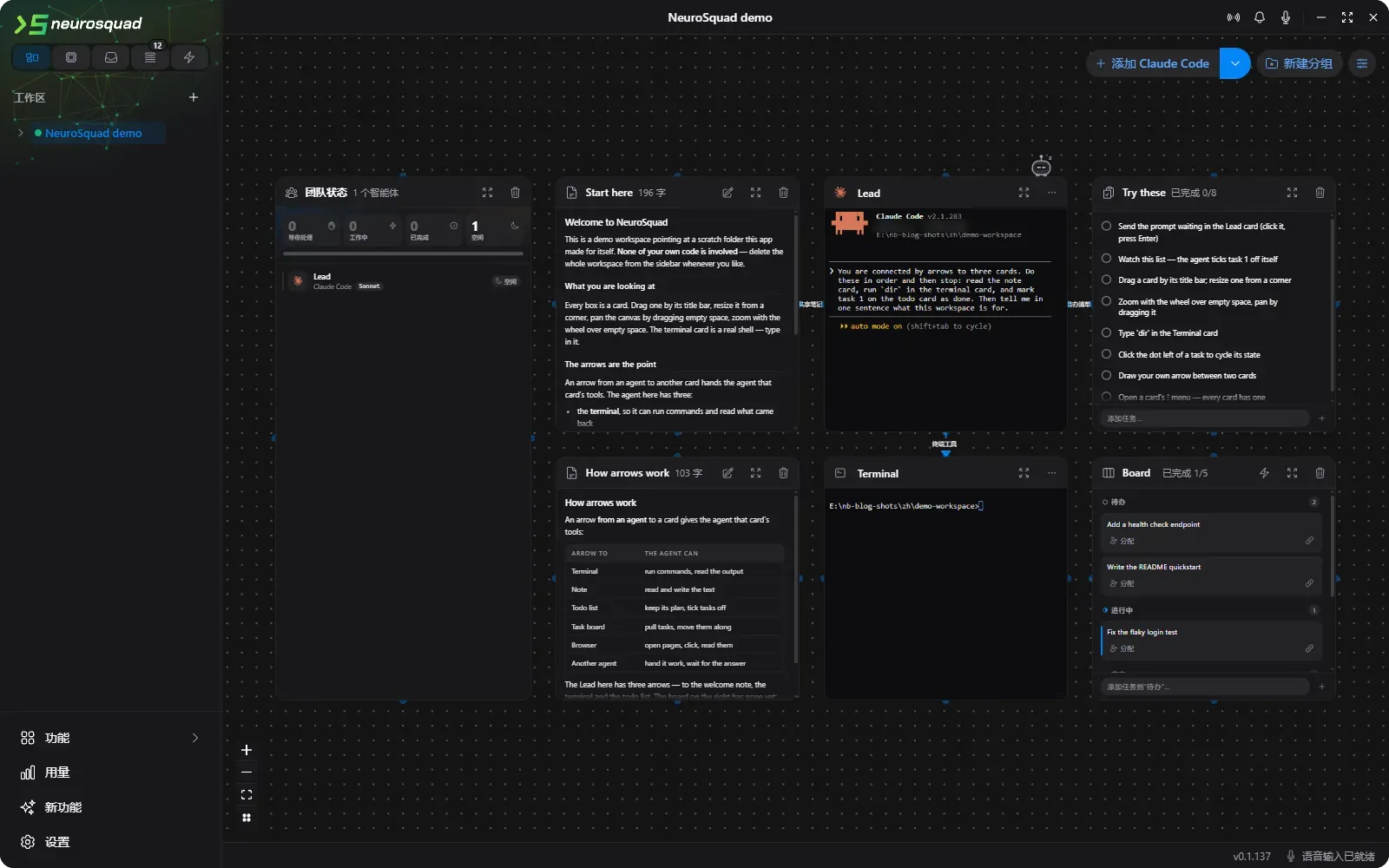
Task: Click the 添加 Claude Code button
Action: point(1153,63)
